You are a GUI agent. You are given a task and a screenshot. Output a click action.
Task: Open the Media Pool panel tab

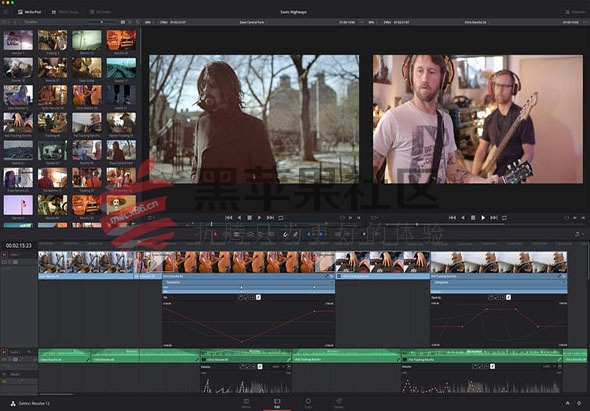coord(29,12)
